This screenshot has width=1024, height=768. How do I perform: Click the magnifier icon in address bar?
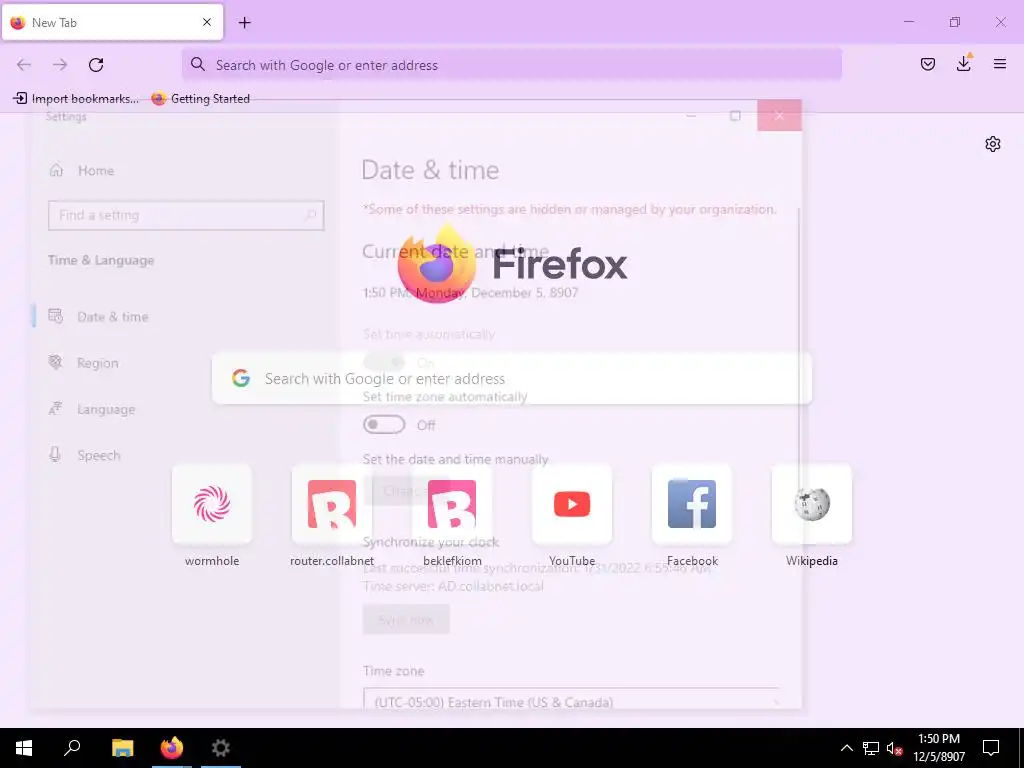(x=198, y=64)
